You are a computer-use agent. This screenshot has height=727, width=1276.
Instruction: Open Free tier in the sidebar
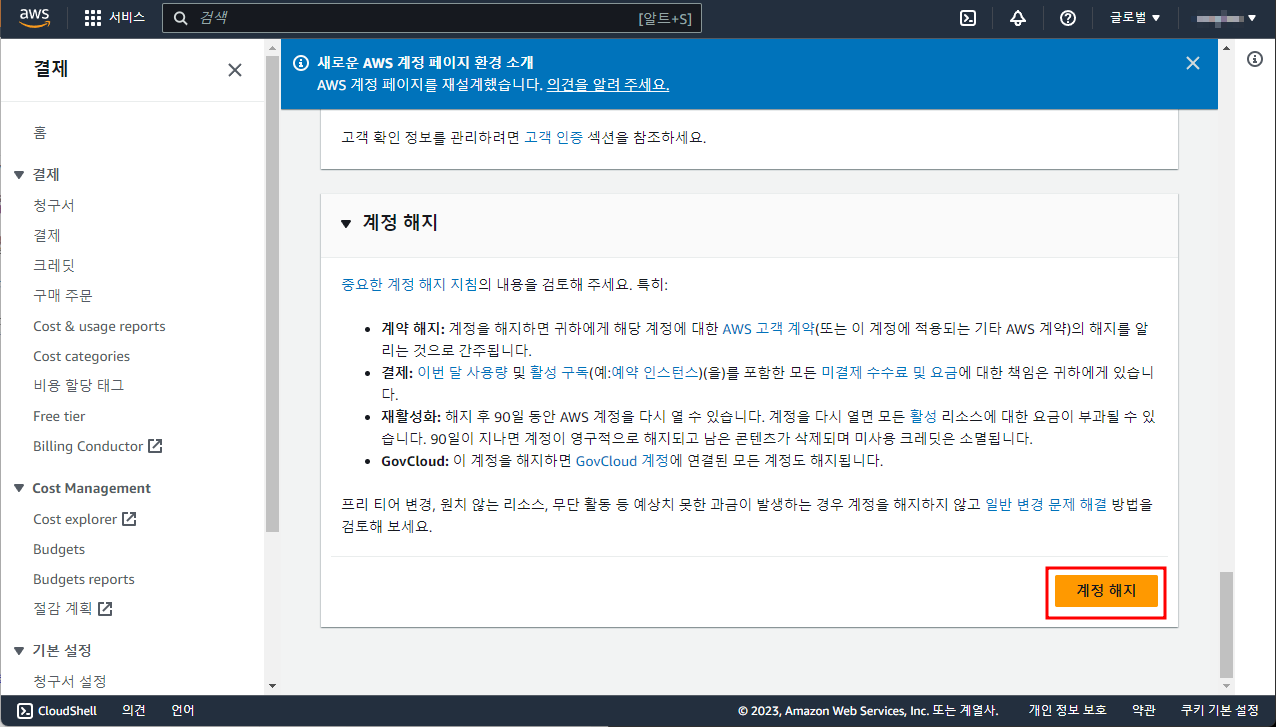point(59,416)
